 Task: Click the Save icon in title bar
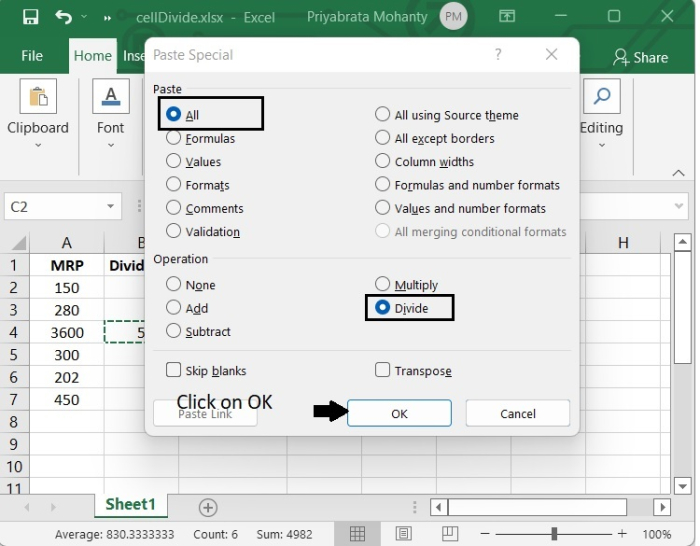pyautogui.click(x=30, y=17)
